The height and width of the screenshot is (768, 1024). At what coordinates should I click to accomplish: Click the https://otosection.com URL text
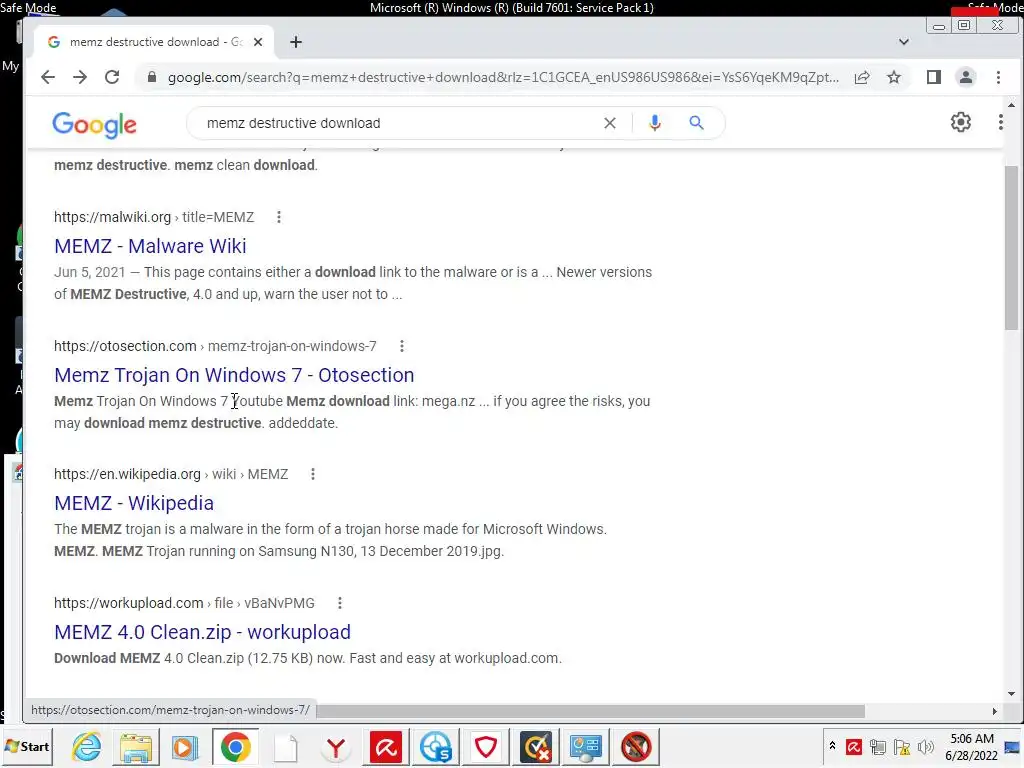[x=125, y=346]
